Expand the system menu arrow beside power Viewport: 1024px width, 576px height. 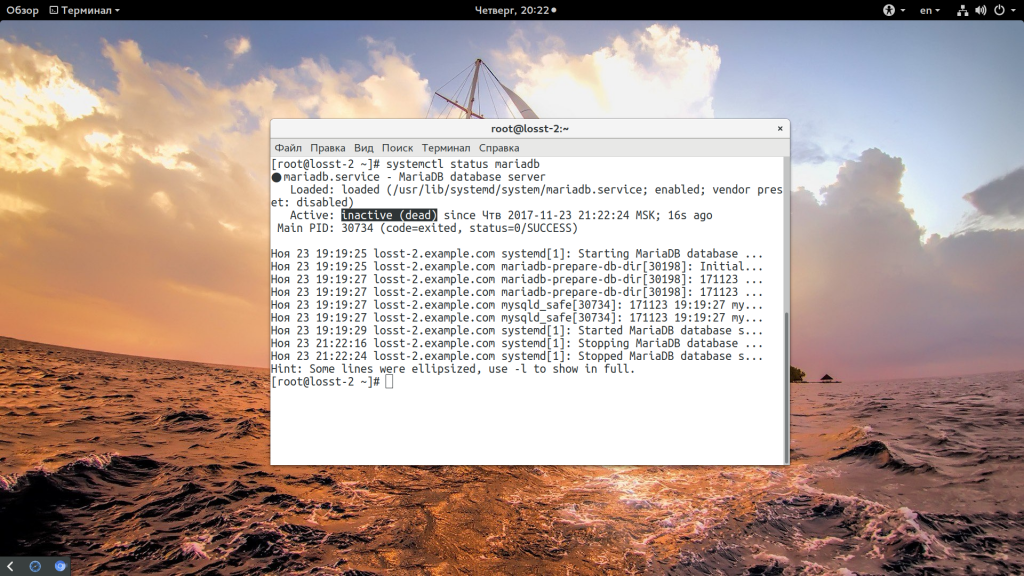(1012, 10)
